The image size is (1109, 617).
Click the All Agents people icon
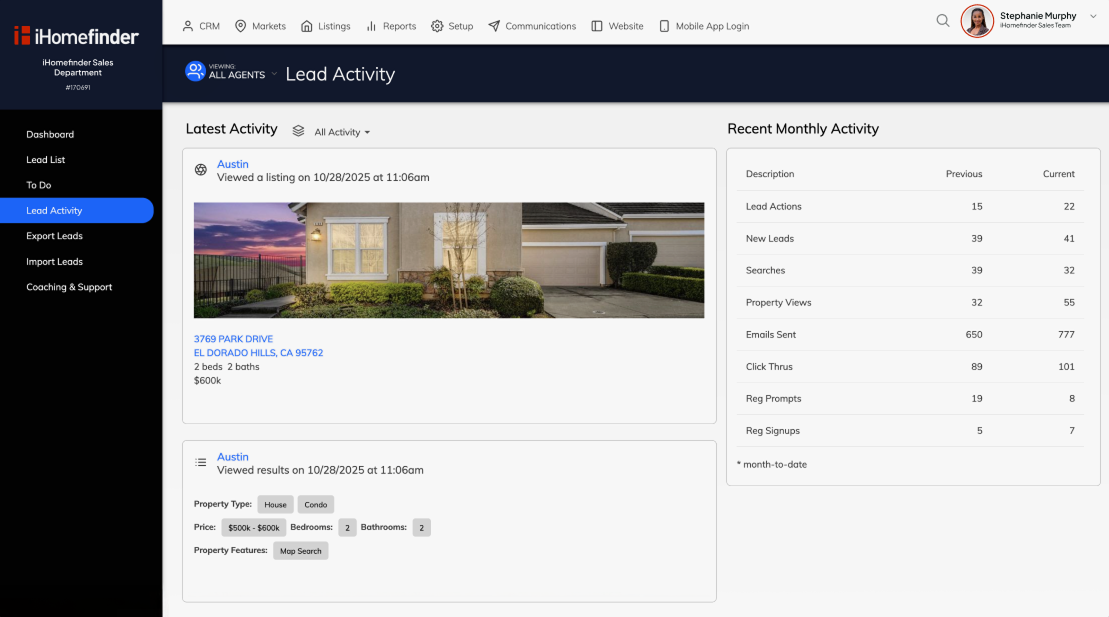(195, 71)
